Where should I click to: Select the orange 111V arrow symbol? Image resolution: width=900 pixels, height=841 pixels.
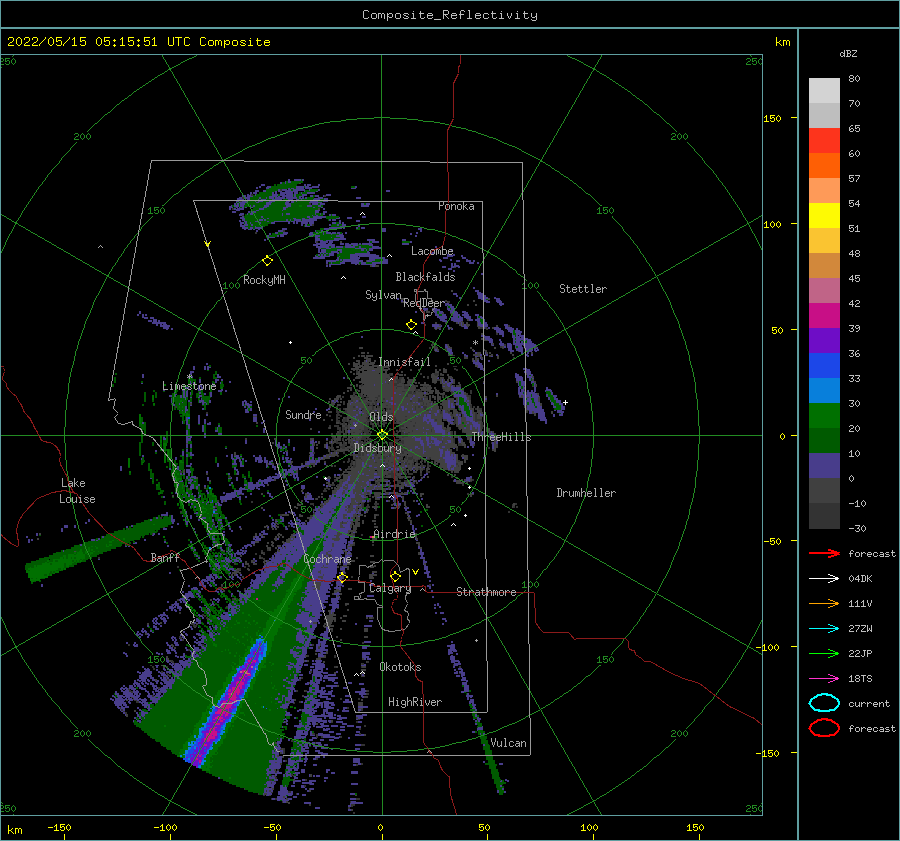coord(824,603)
